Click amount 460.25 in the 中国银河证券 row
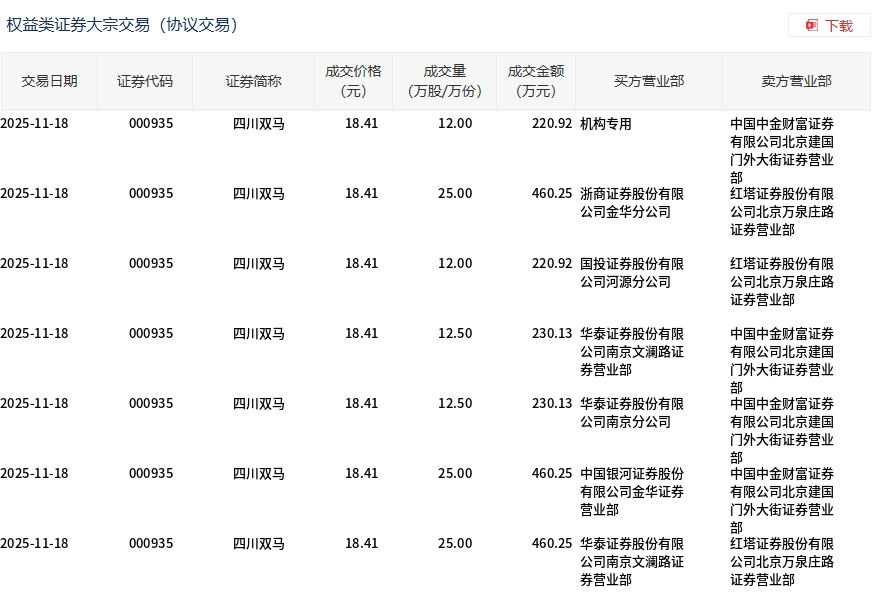The width and height of the screenshot is (872, 602). point(552,473)
